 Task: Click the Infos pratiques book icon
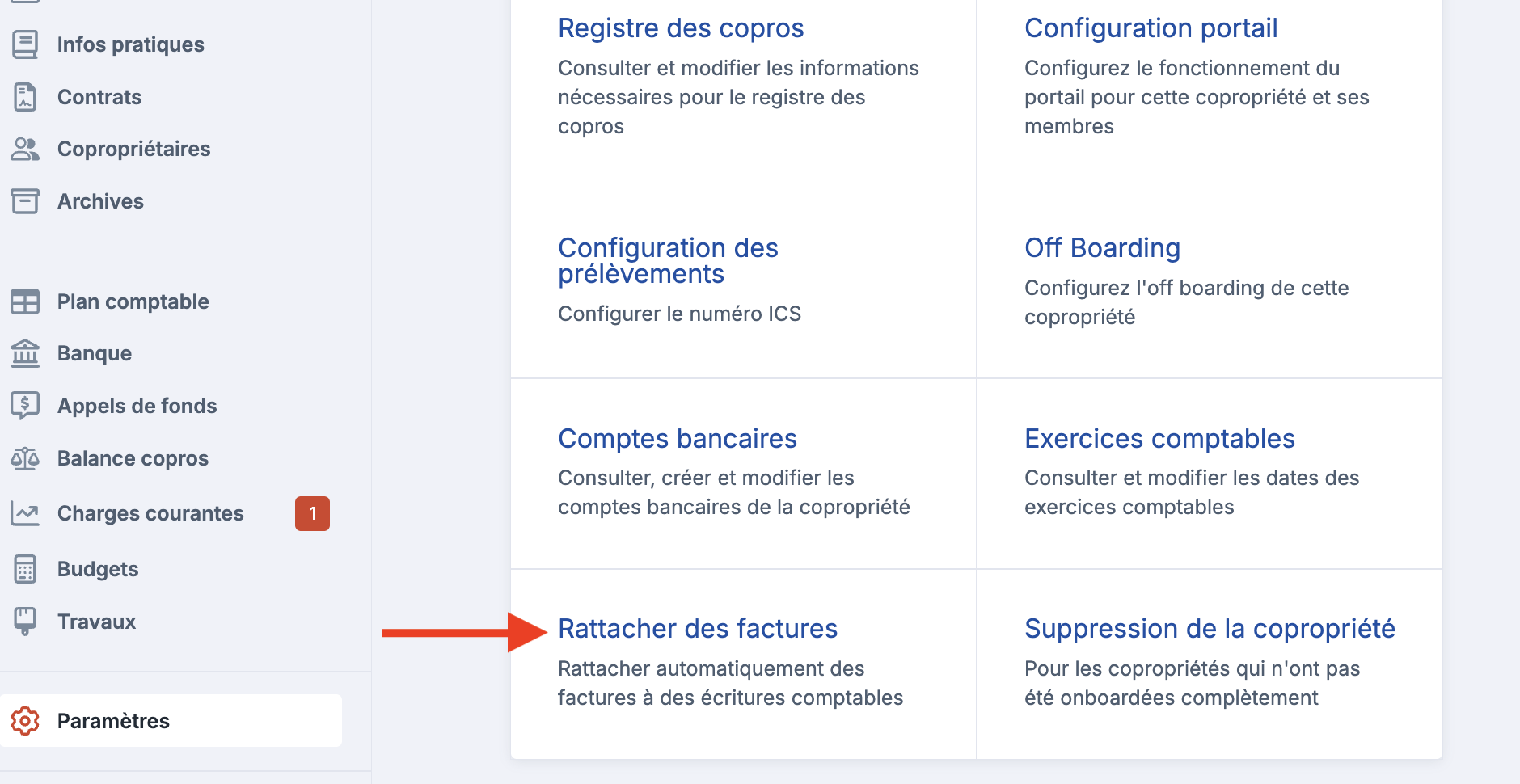(x=25, y=44)
